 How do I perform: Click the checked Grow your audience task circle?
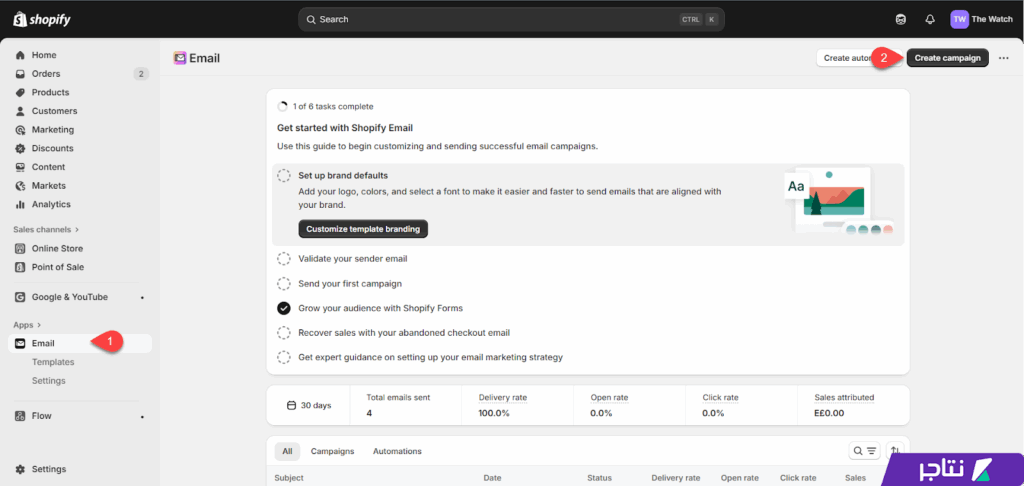tap(284, 308)
